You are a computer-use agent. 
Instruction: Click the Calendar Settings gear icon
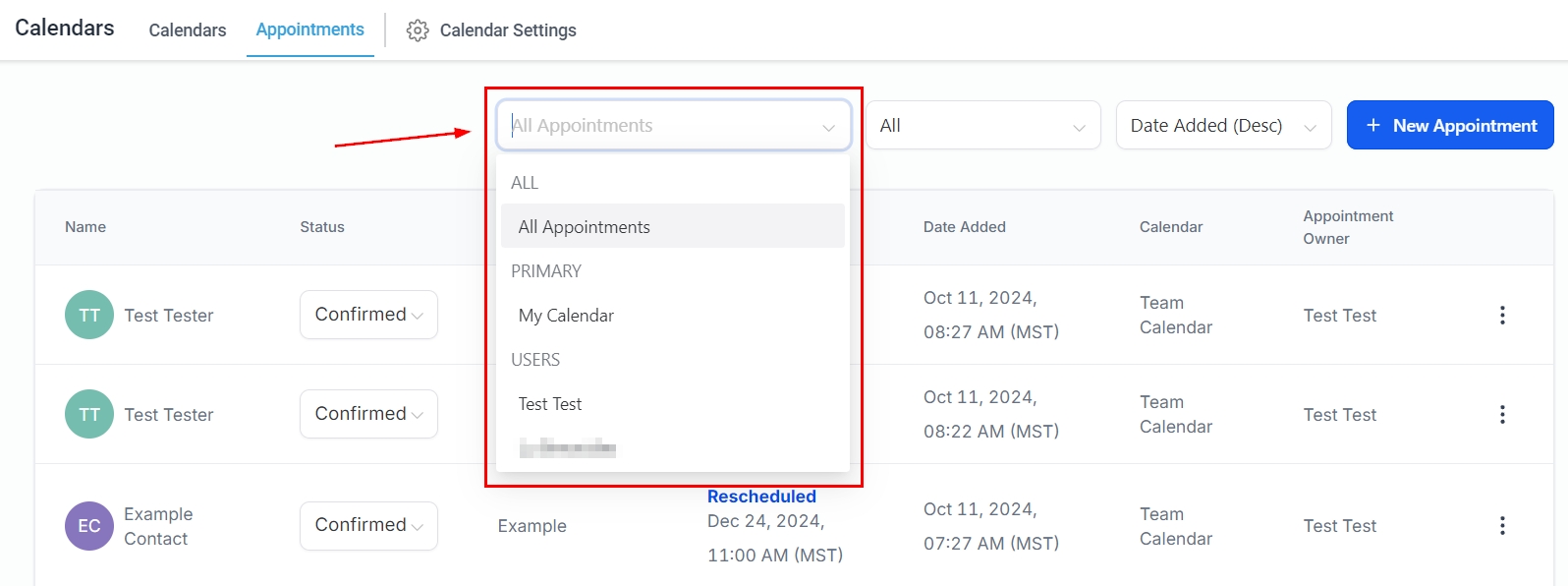point(418,30)
